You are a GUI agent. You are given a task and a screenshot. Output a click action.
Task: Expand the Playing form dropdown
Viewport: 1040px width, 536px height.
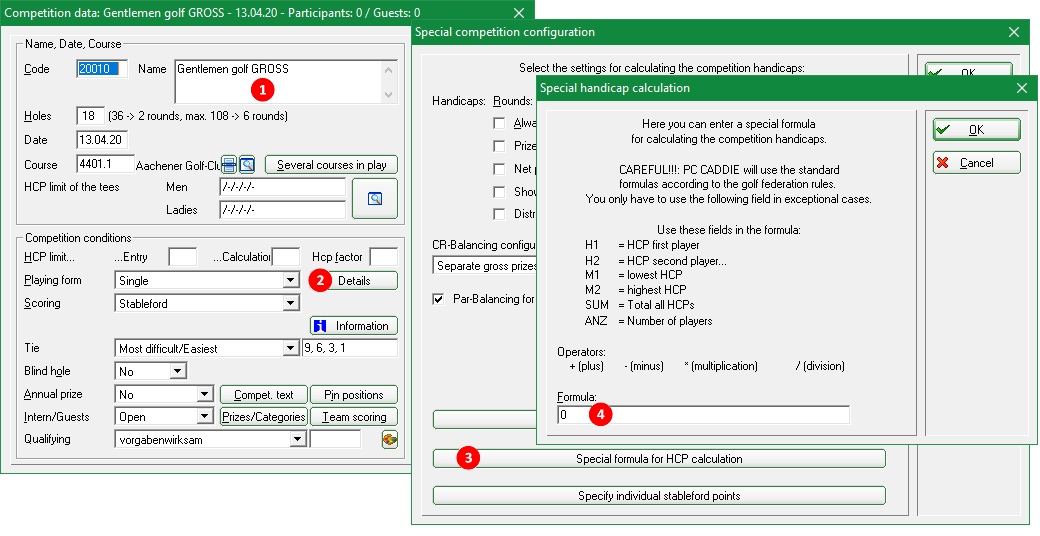tap(290, 281)
